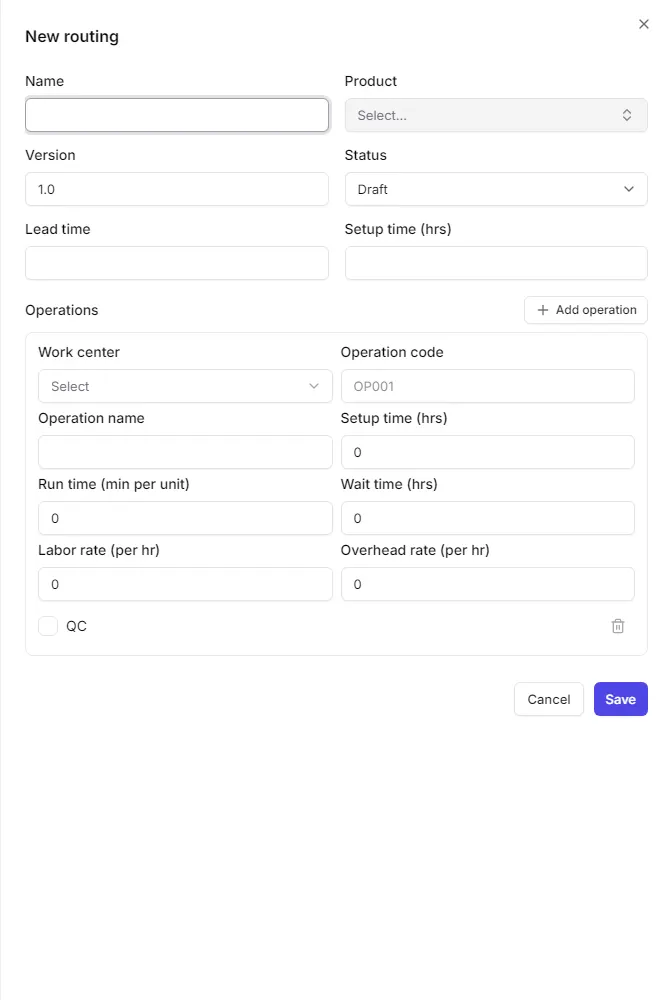Open the Status dropdown showing Draft
672x1000 pixels.
(x=495, y=189)
